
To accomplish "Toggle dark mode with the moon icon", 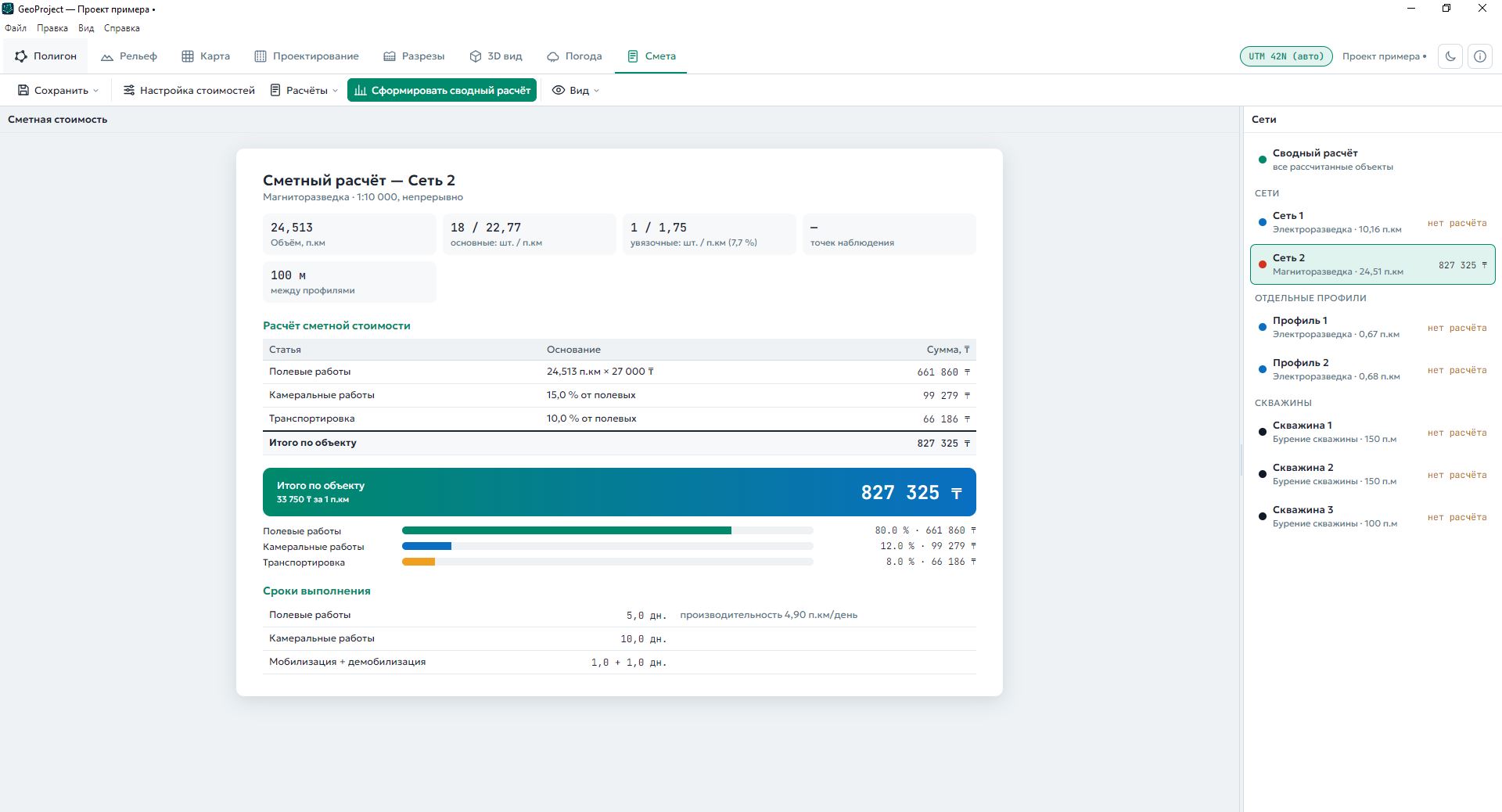I will coord(1450,56).
